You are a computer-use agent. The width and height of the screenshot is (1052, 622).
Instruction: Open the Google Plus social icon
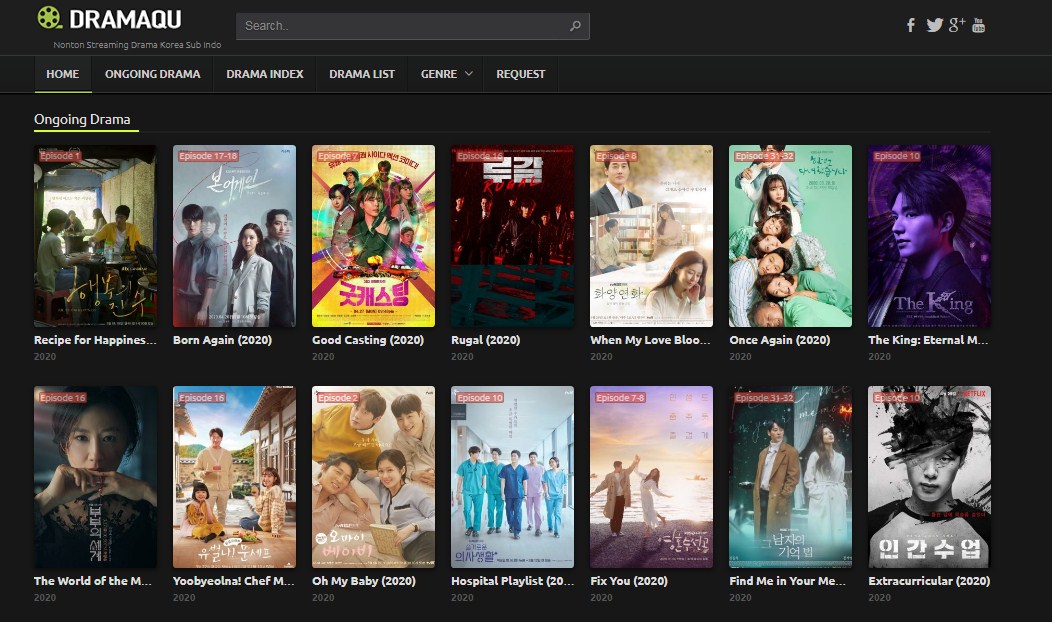[x=957, y=25]
